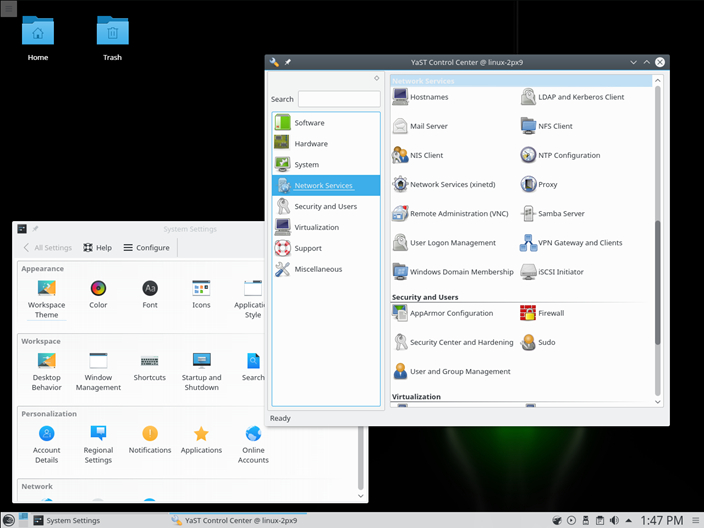Open Workspace Theme in System Settings

pyautogui.click(x=47, y=299)
